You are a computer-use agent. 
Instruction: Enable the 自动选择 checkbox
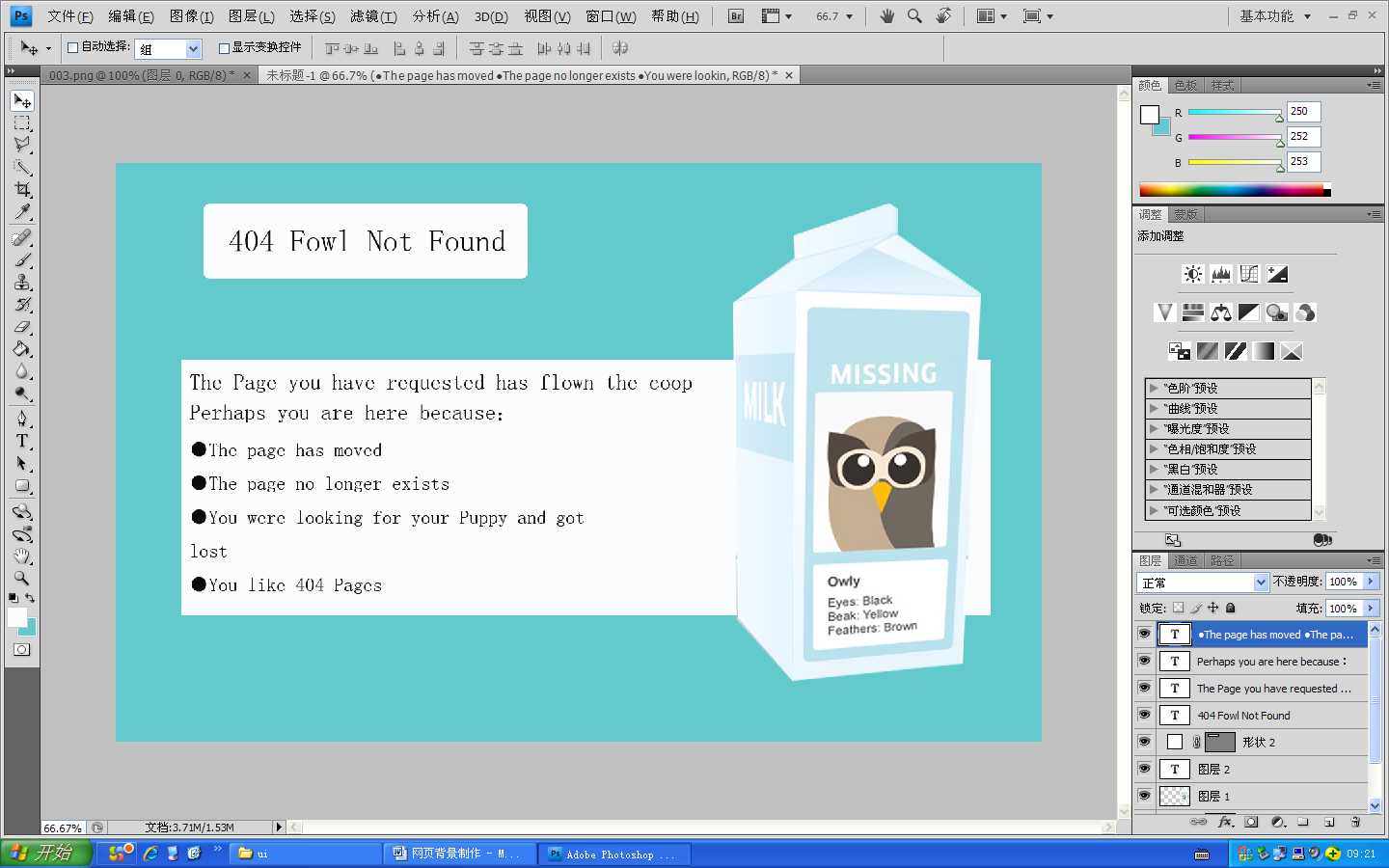(x=72, y=47)
